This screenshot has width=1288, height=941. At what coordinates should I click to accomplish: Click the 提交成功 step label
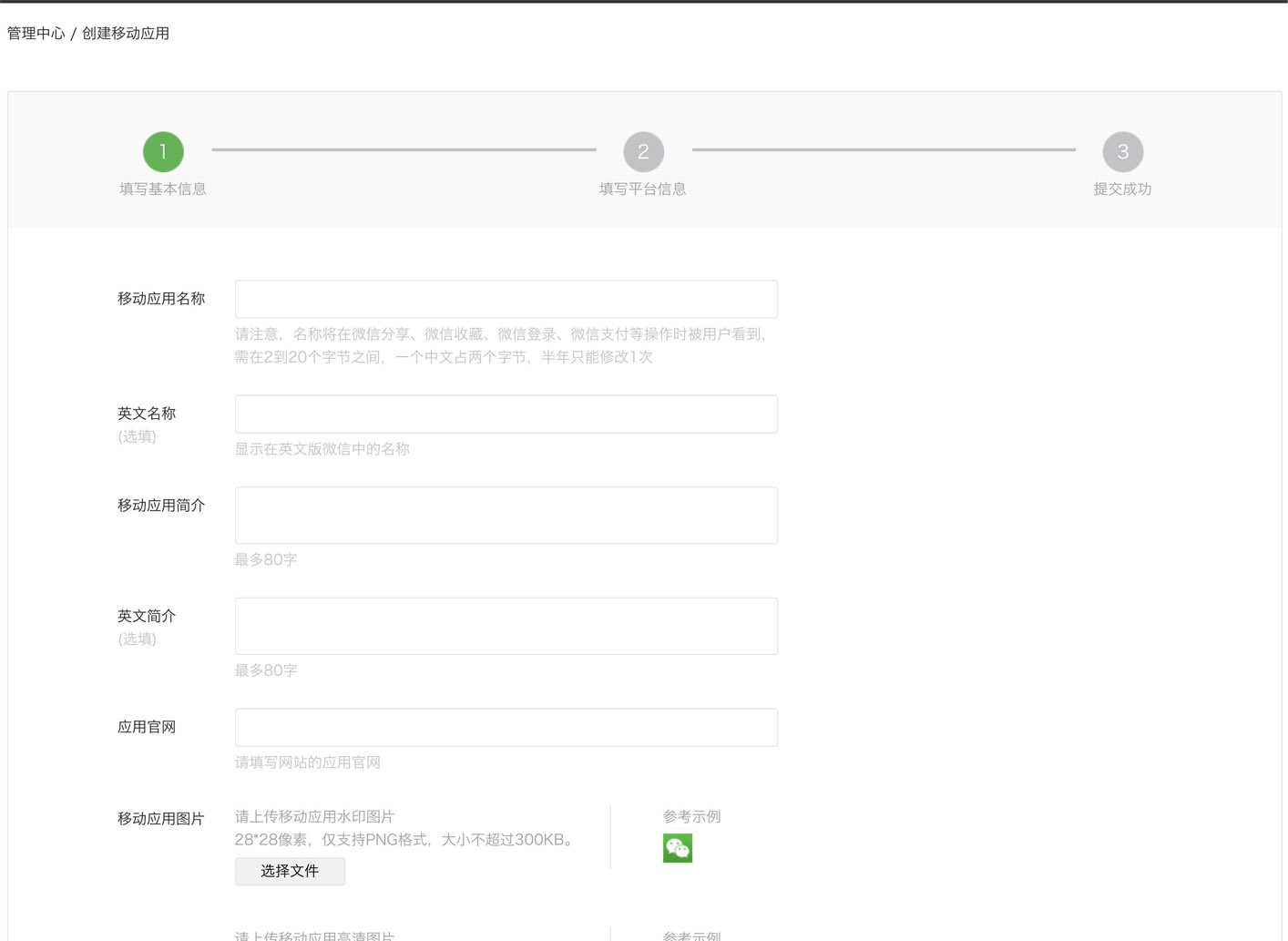1122,189
